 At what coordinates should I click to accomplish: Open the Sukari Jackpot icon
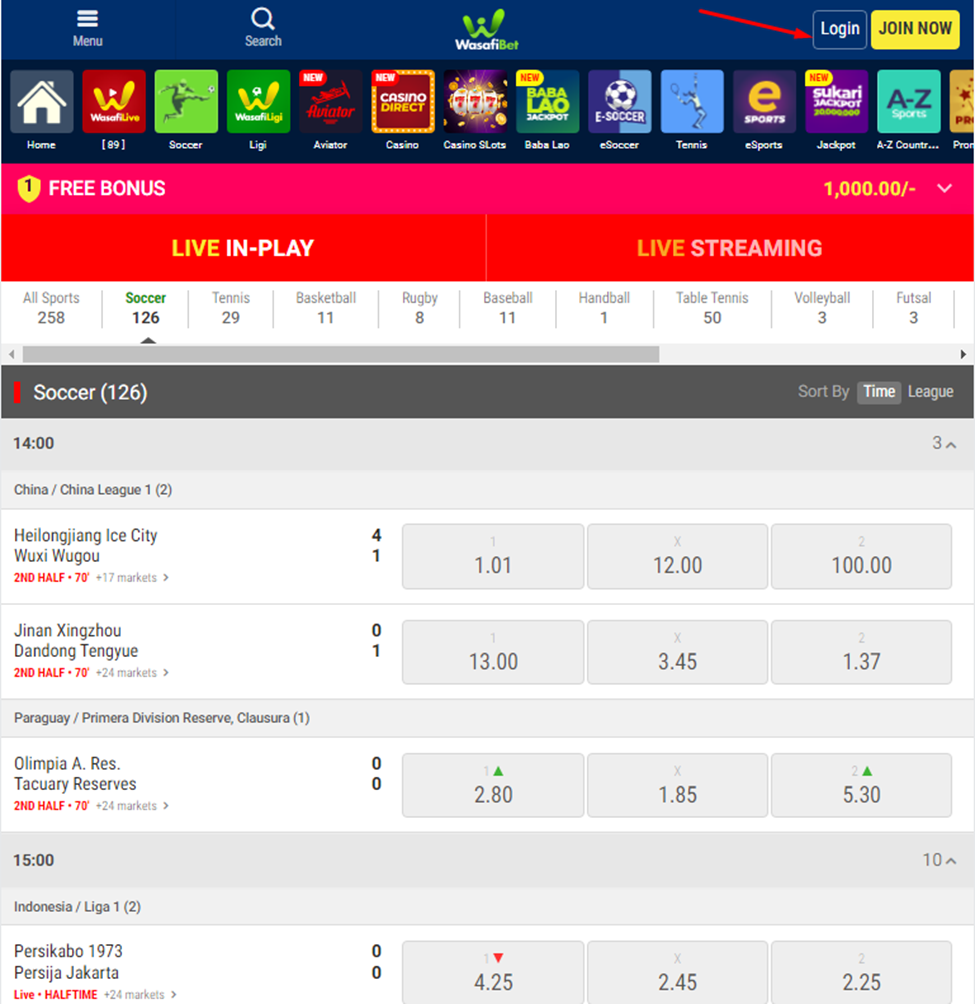point(837,102)
